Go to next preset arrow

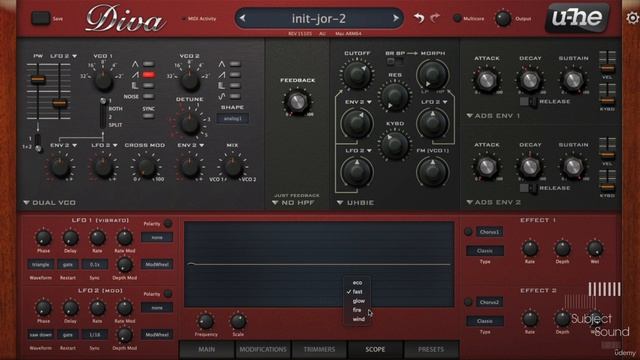[x=396, y=18]
